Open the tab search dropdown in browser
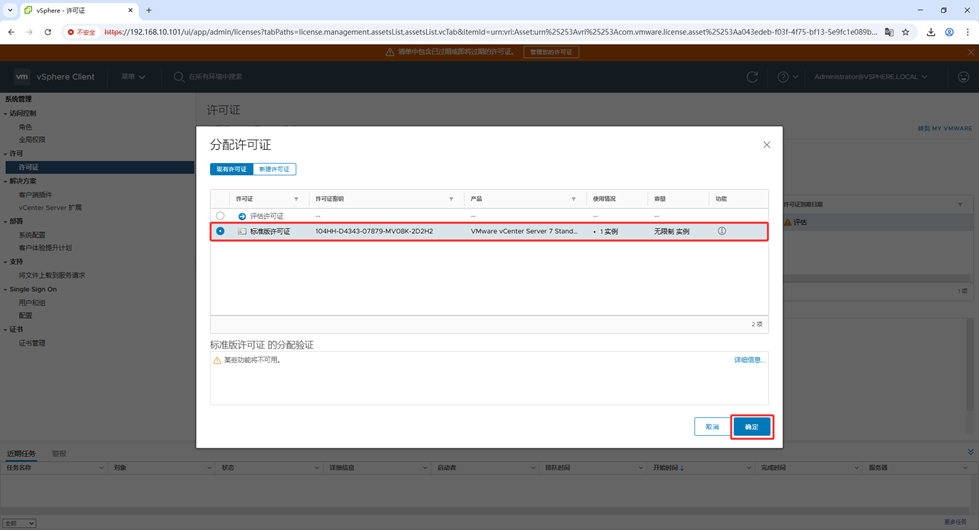The width and height of the screenshot is (979, 530). click(10, 10)
